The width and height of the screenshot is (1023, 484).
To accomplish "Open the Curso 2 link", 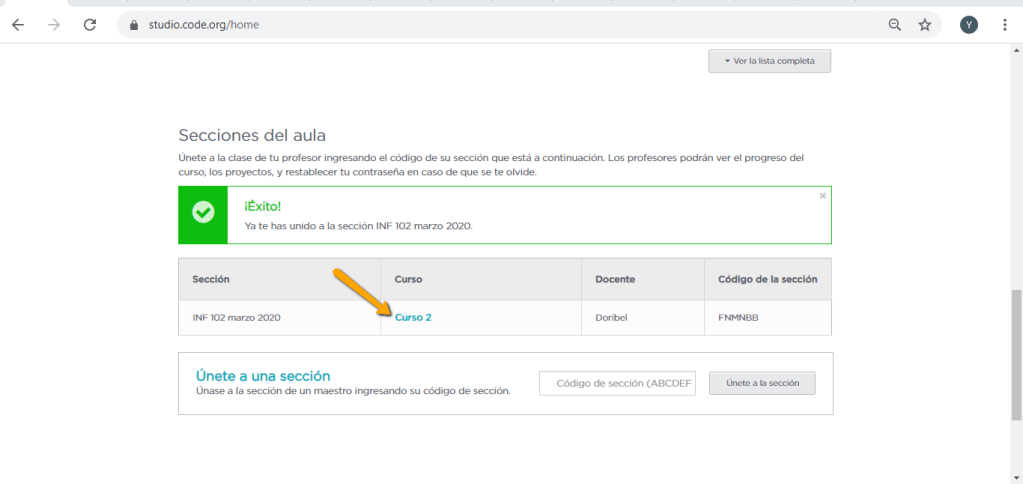I will point(413,317).
